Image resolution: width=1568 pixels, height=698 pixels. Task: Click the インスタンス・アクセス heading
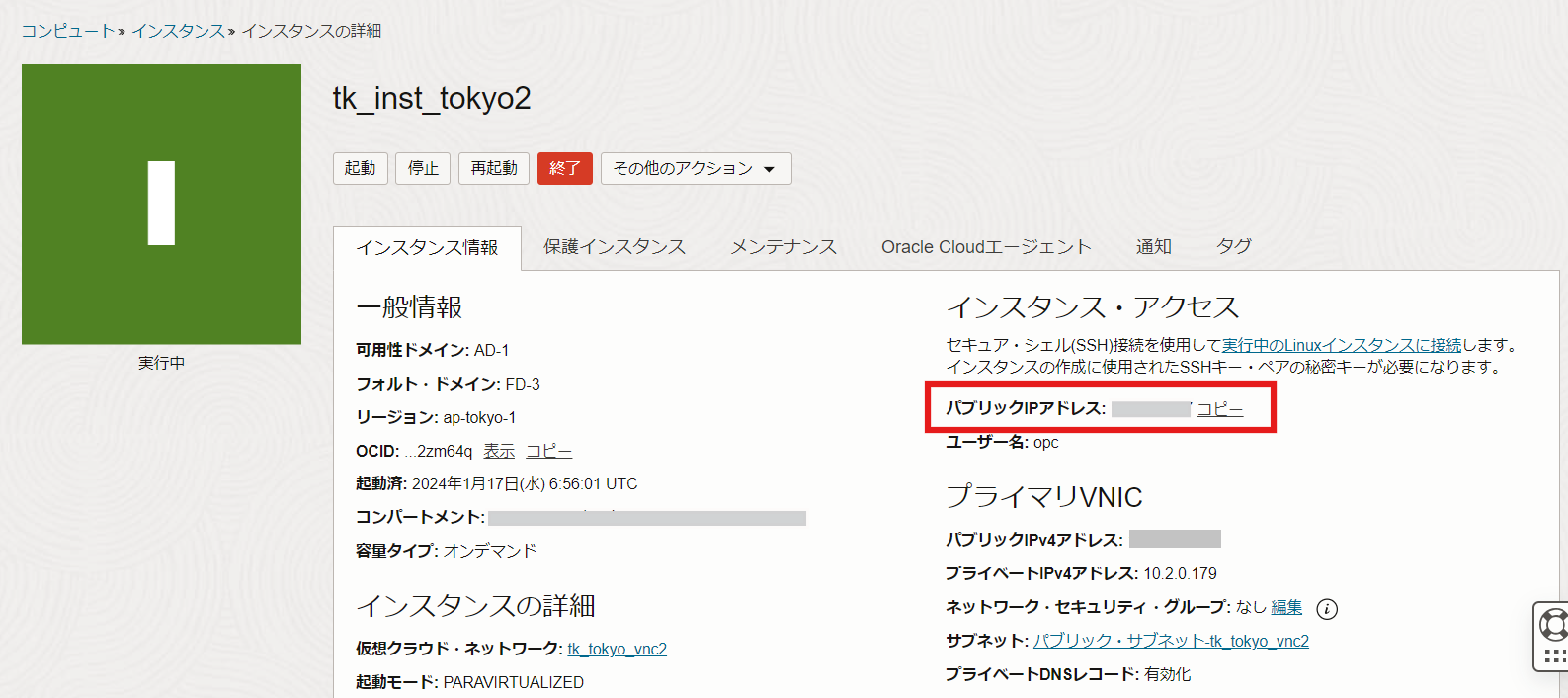1093,307
